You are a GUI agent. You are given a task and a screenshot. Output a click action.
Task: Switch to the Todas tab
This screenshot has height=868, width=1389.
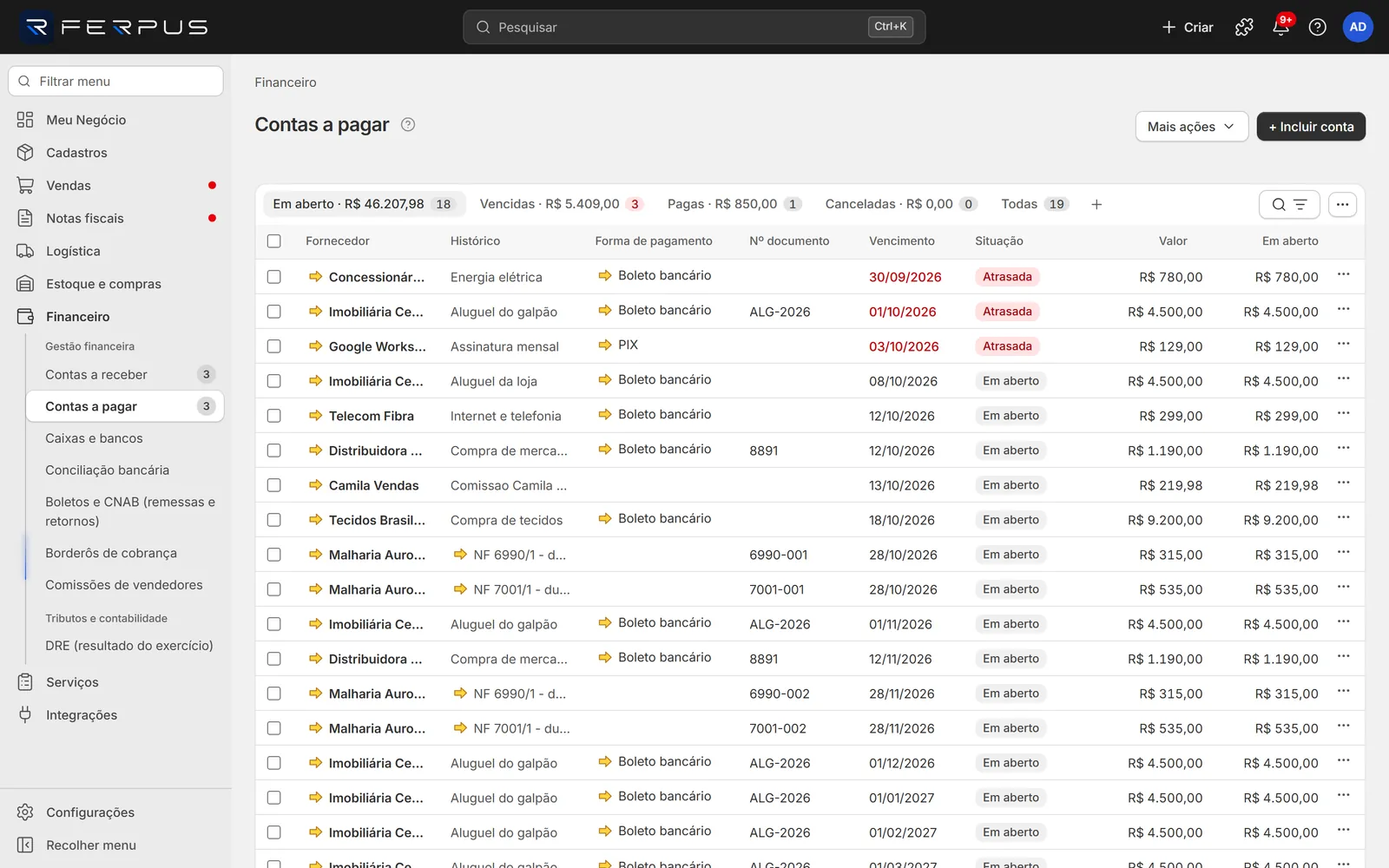coord(1034,204)
